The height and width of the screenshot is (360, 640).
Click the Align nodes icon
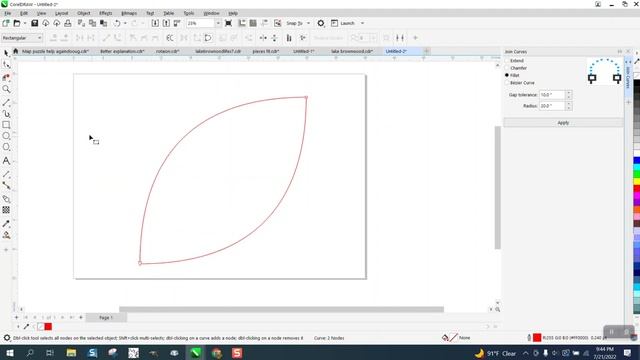pyautogui.click(x=289, y=38)
